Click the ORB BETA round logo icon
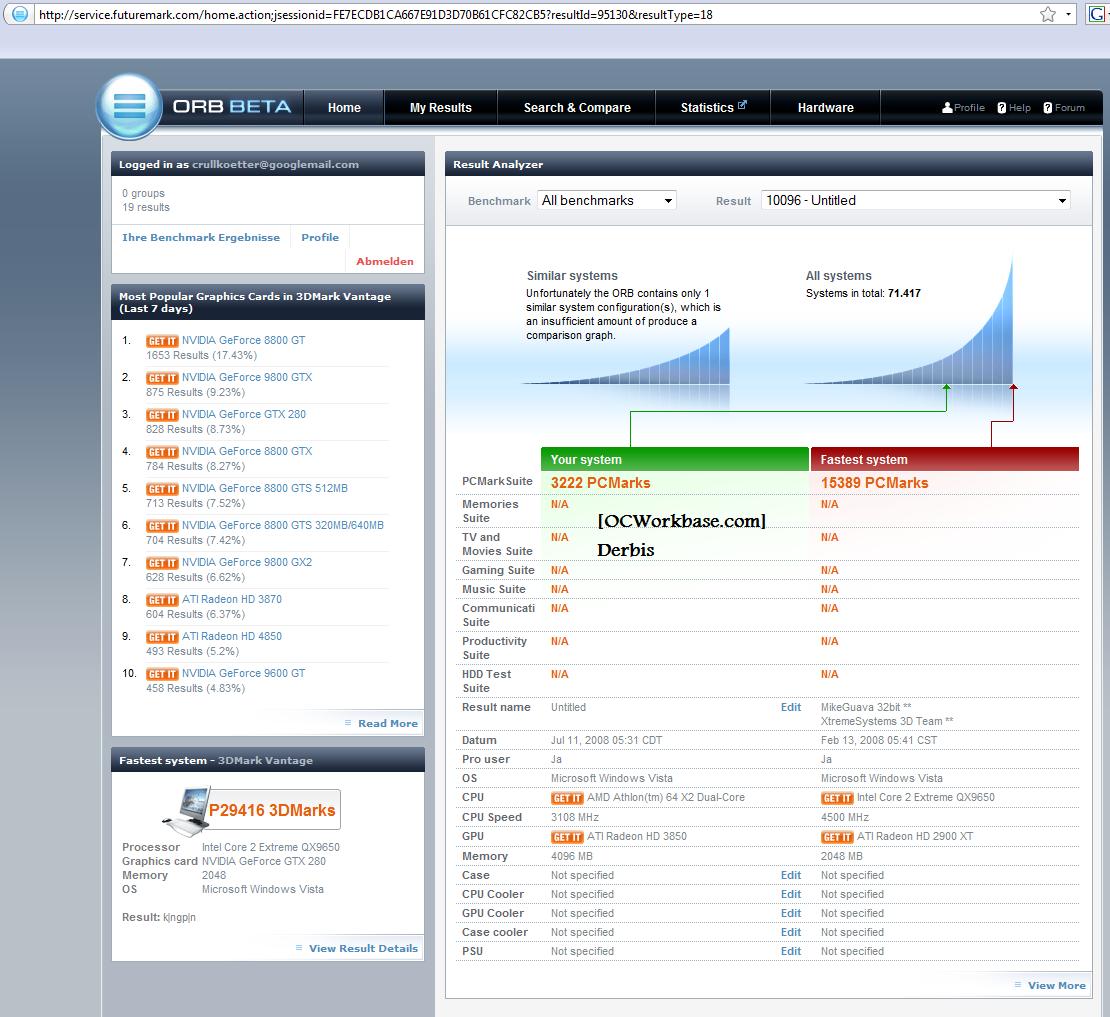The image size is (1110, 1017). coord(130,106)
